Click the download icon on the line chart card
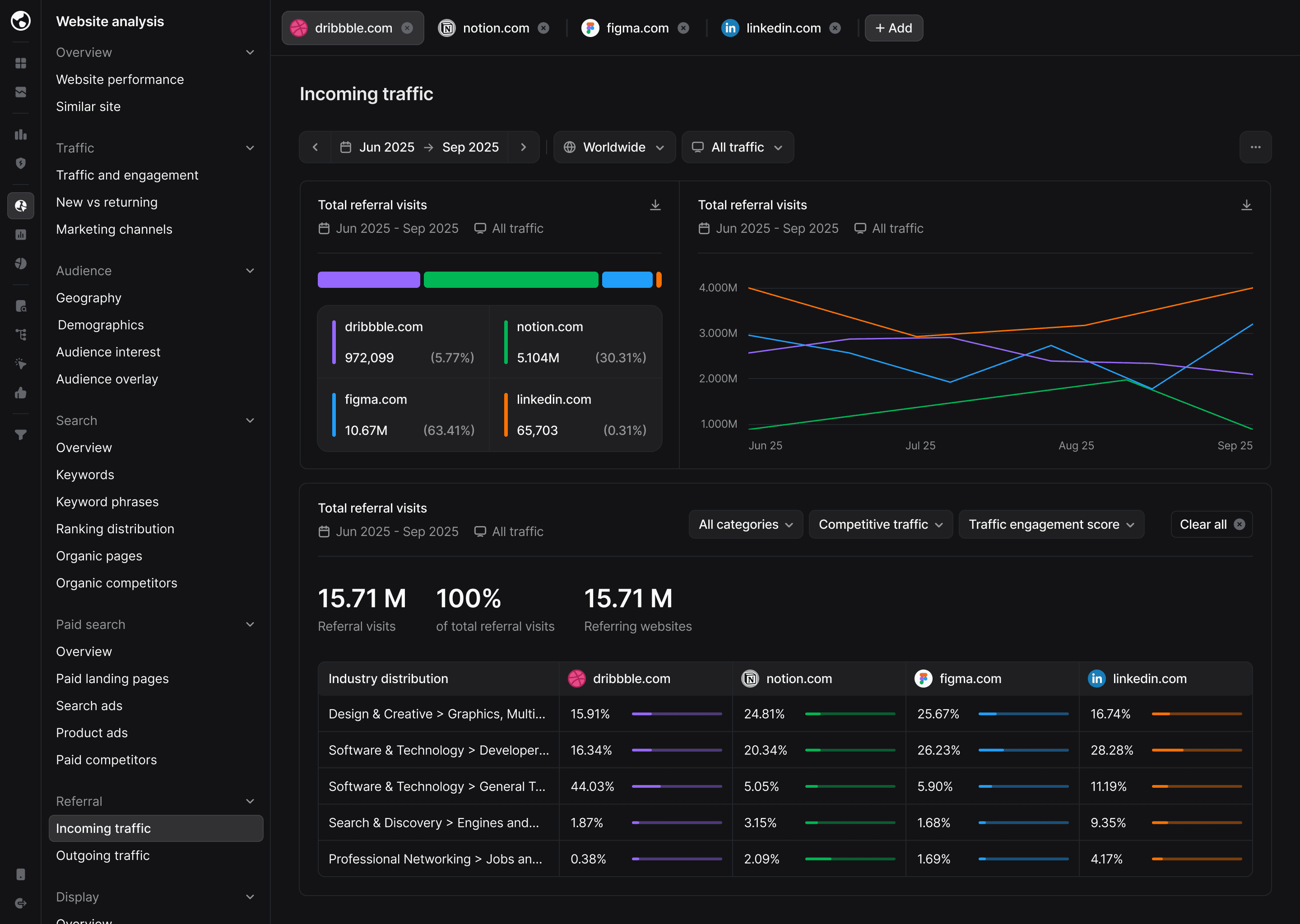This screenshot has width=1300, height=924. (1246, 205)
